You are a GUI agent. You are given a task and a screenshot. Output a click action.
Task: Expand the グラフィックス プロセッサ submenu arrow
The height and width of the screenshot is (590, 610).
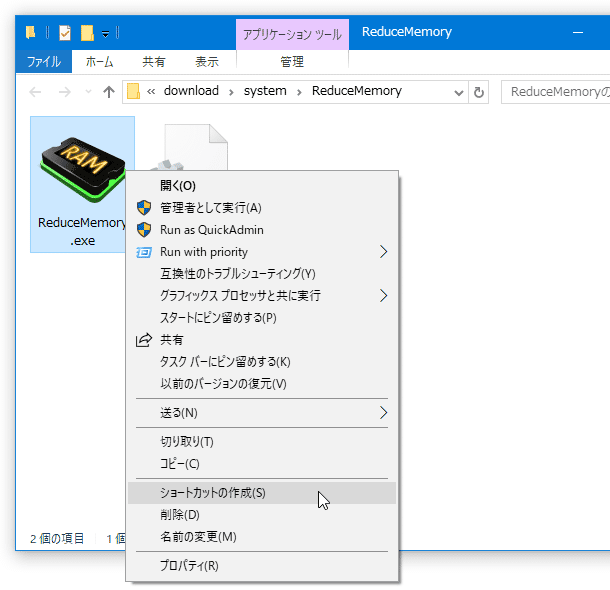384,296
